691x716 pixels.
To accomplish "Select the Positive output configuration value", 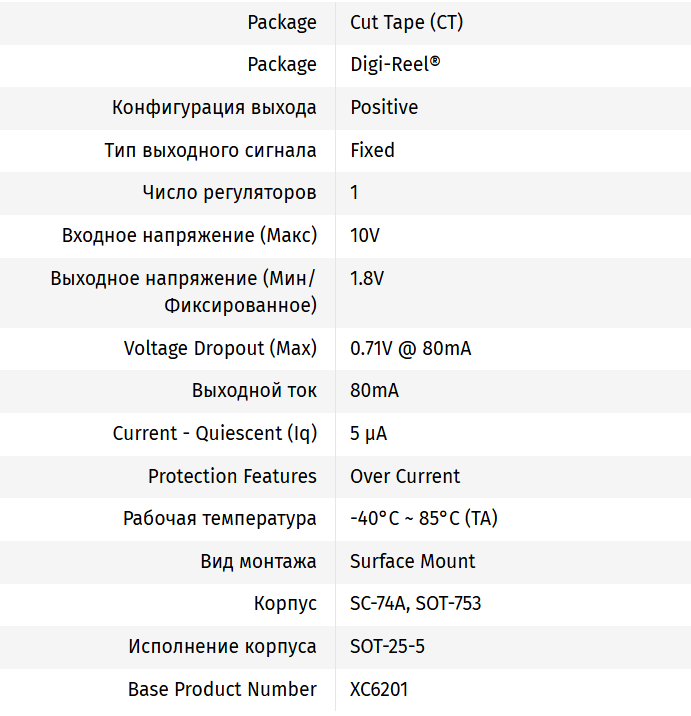I will point(384,108).
